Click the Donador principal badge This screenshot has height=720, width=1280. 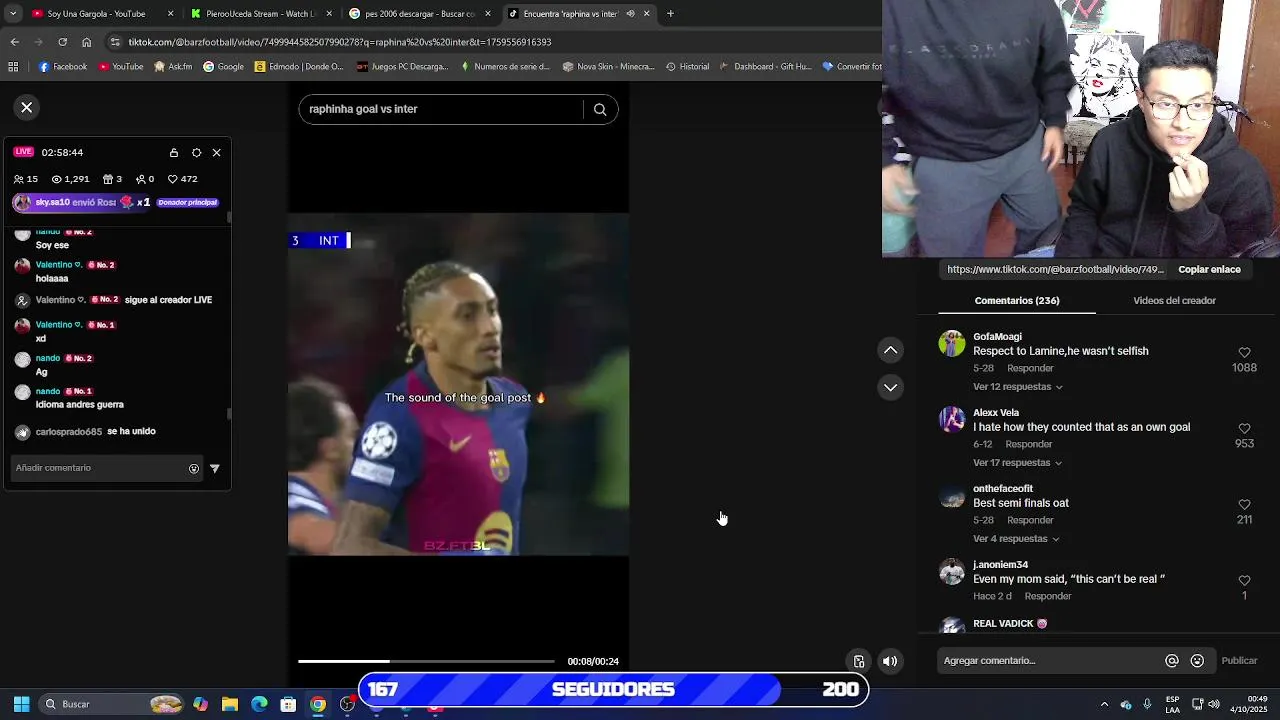[x=187, y=202]
